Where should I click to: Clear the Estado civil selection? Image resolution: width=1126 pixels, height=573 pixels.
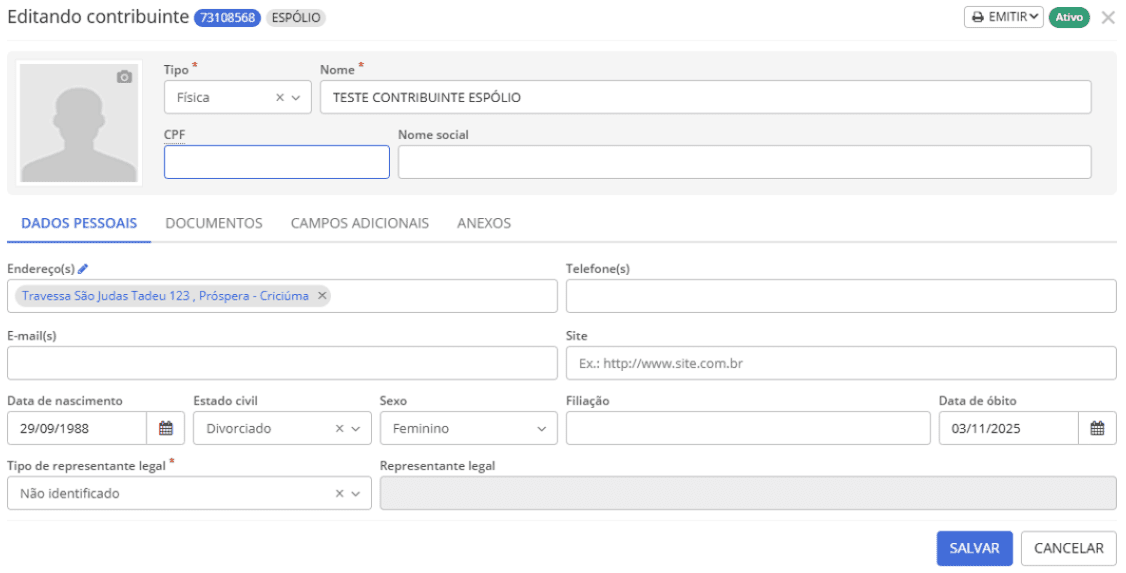click(340, 428)
